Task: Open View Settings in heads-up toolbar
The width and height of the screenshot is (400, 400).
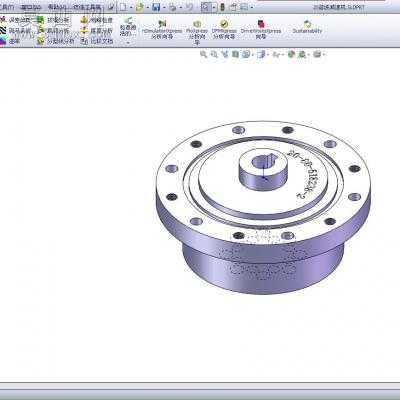Action: coord(317,54)
